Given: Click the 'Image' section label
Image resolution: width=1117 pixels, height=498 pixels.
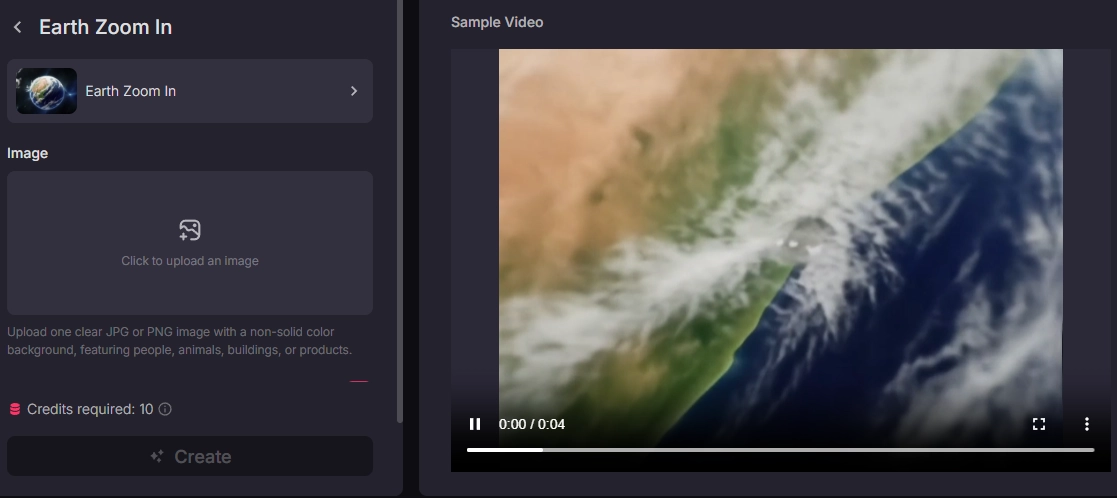Looking at the screenshot, I should click(27, 153).
